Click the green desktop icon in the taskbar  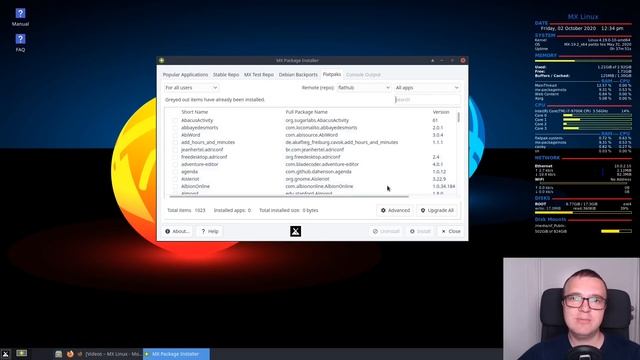pos(21,353)
